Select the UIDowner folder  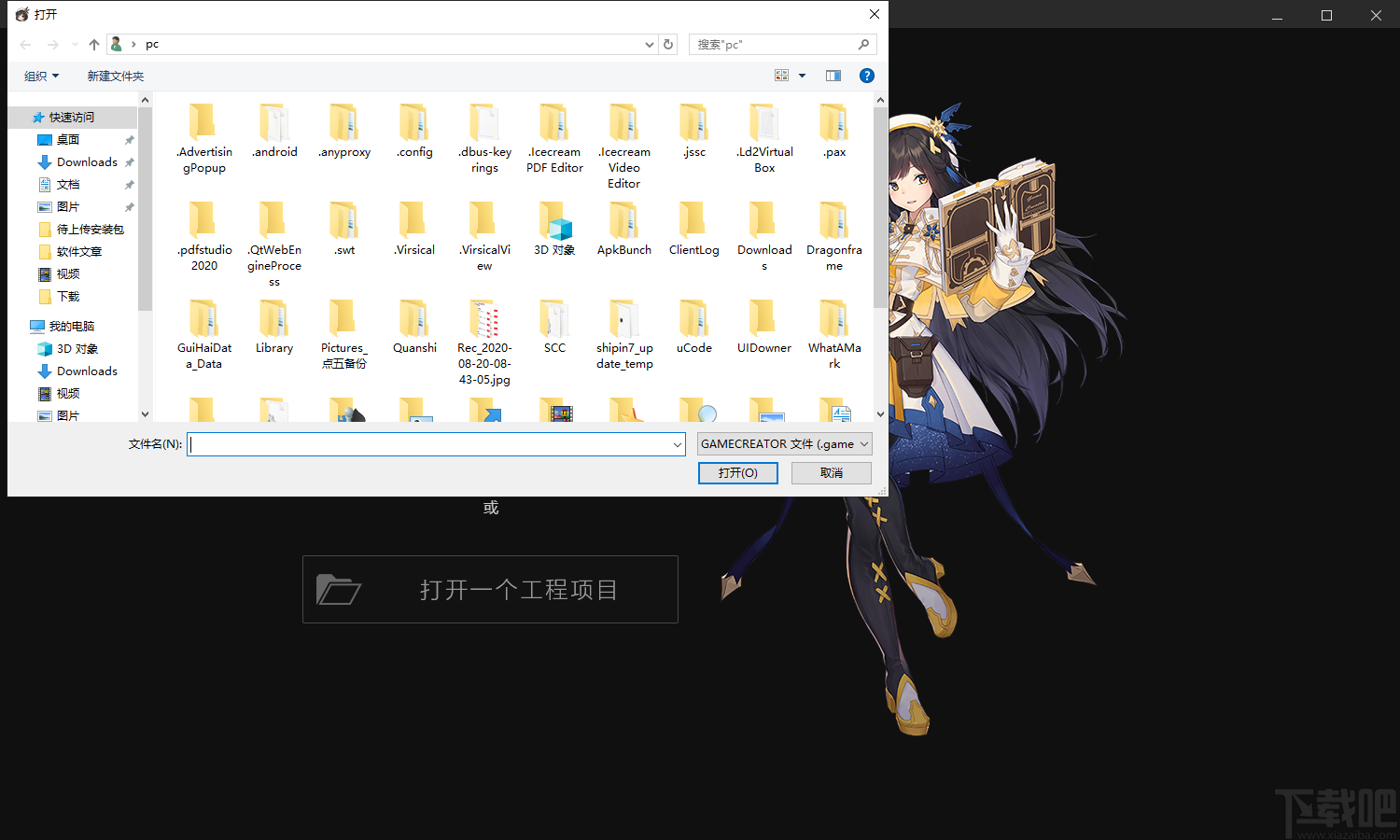pyautogui.click(x=764, y=327)
